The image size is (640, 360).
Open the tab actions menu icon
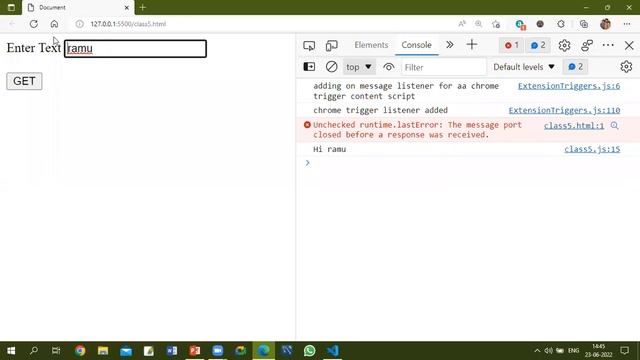11,7
